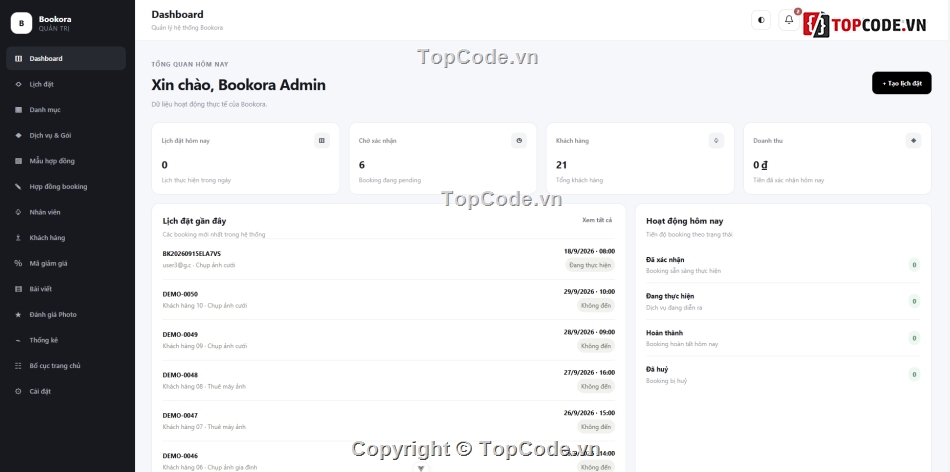Select the Hoàn thành activity row

[783, 338]
